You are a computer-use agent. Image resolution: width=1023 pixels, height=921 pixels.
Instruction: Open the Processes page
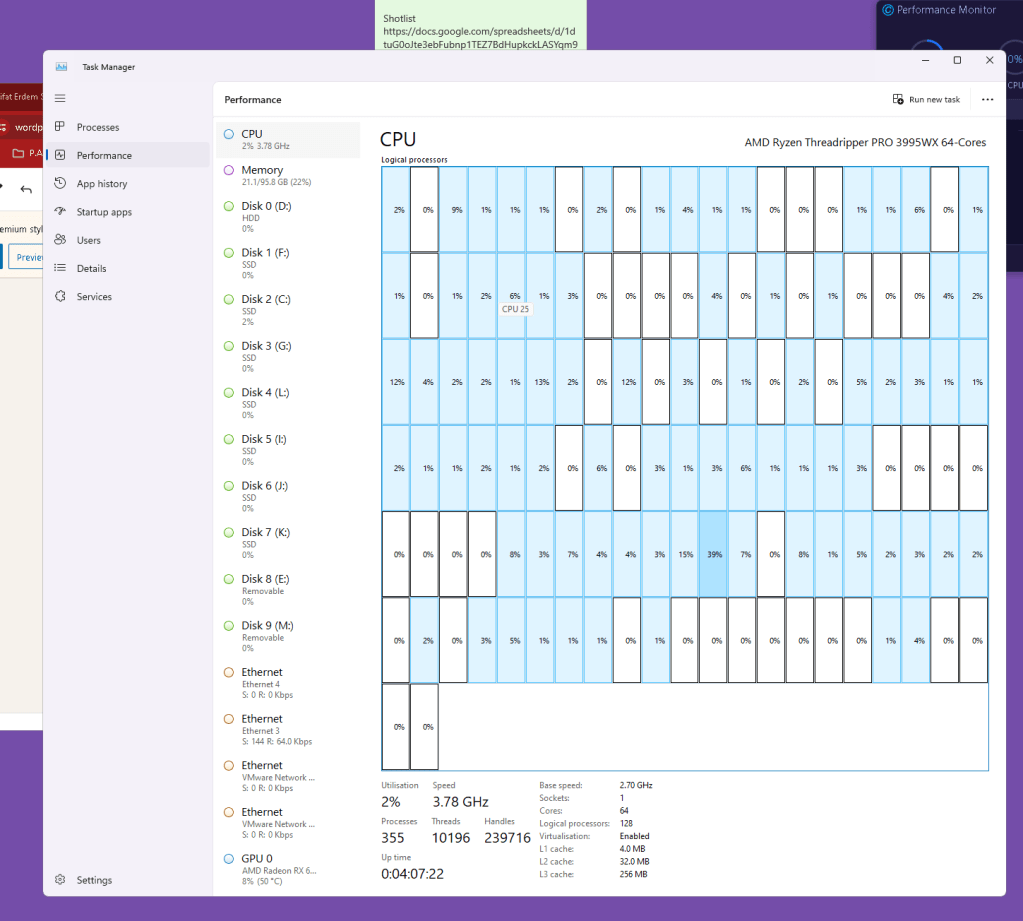pos(128,127)
